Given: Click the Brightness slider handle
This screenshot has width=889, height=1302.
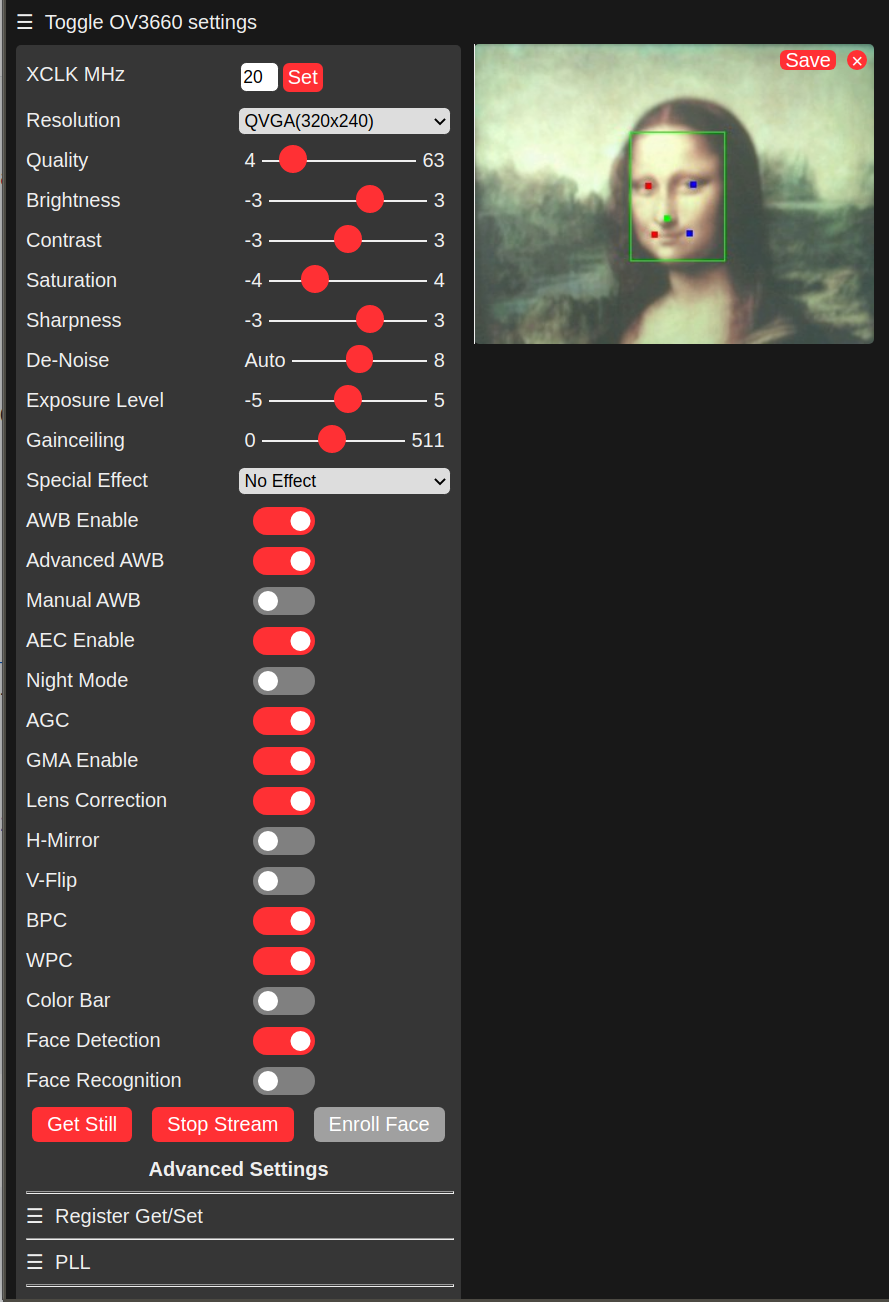Looking at the screenshot, I should click(370, 200).
